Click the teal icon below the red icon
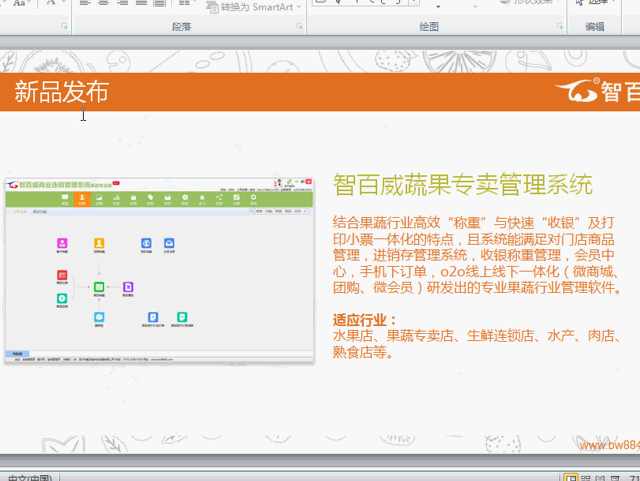This screenshot has width=640, height=481. (62, 298)
